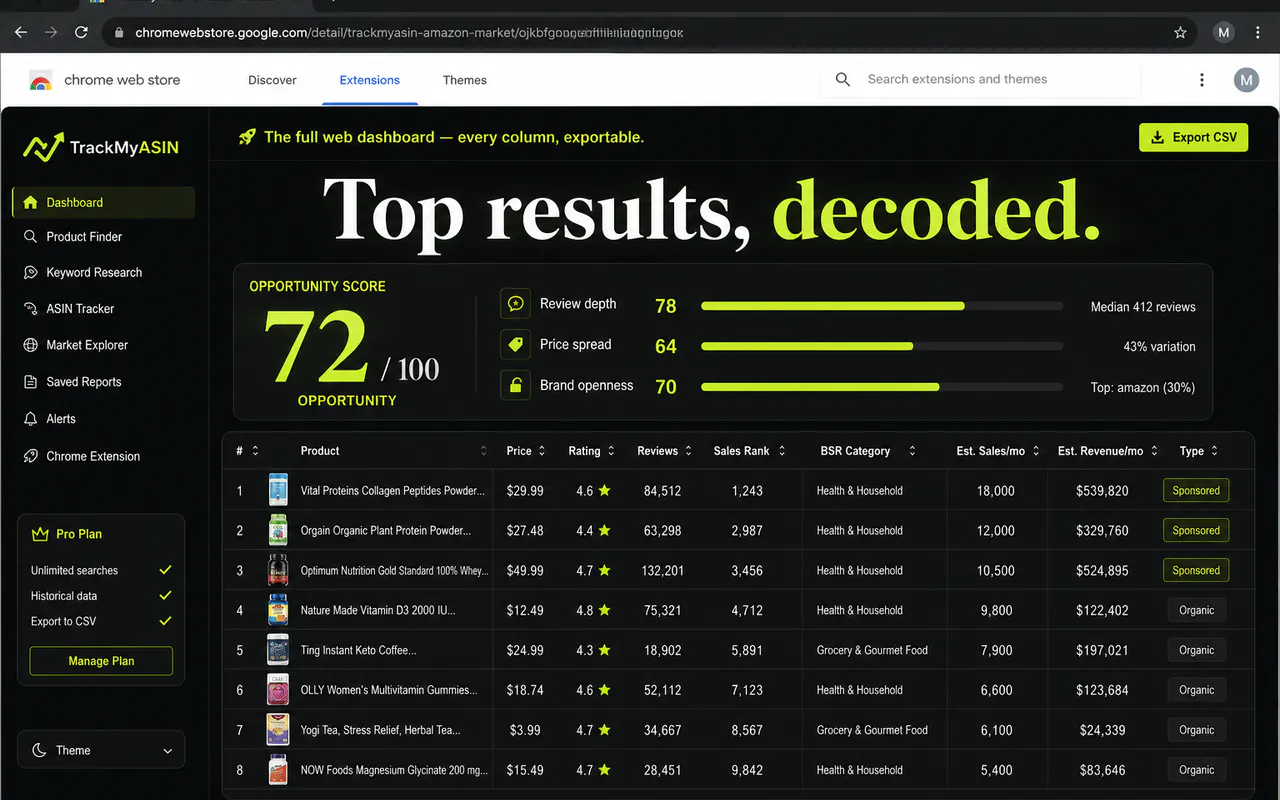Open the Discover tab

click(x=272, y=80)
